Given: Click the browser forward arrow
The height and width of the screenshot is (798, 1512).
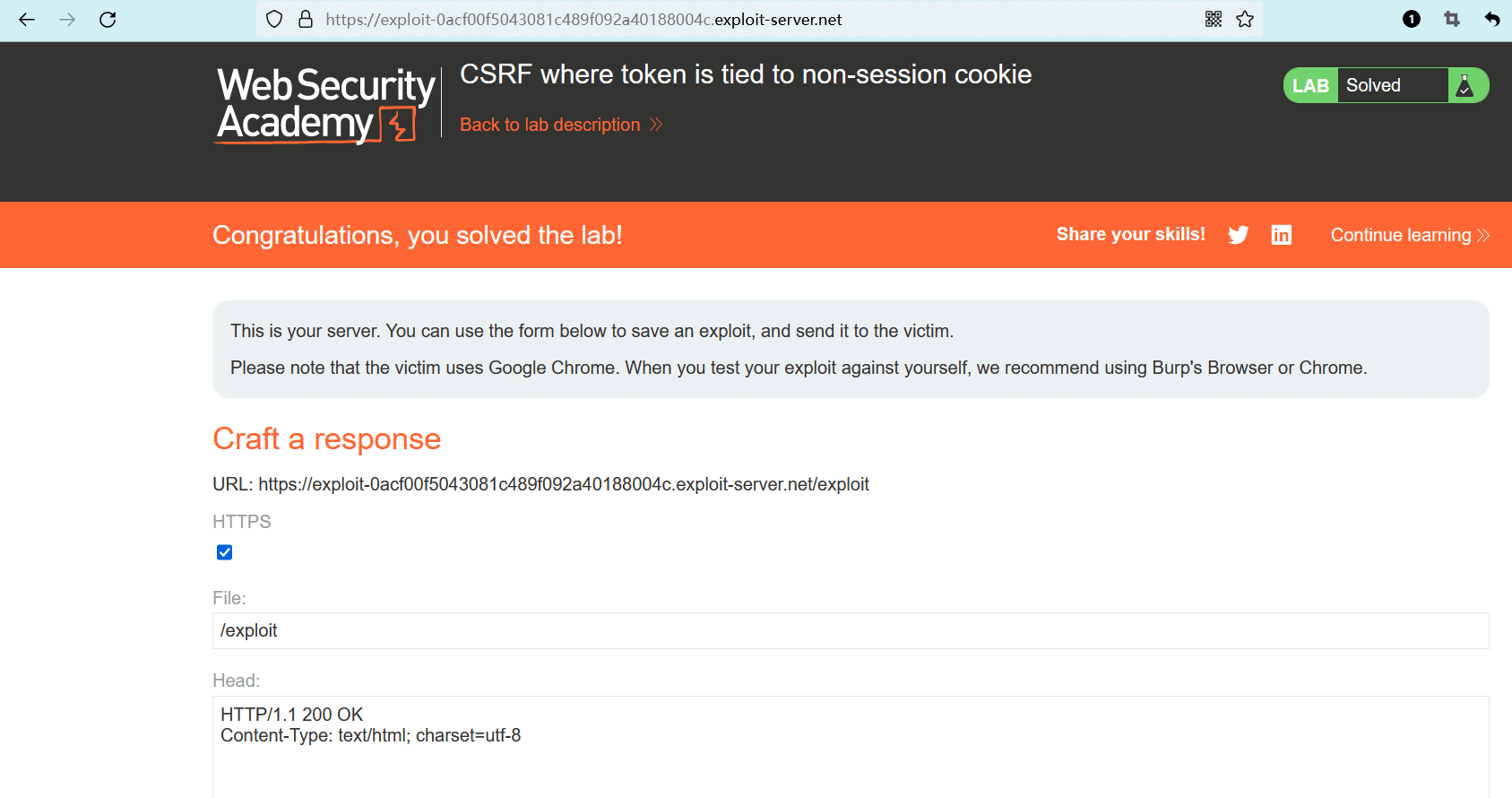Looking at the screenshot, I should tap(67, 20).
